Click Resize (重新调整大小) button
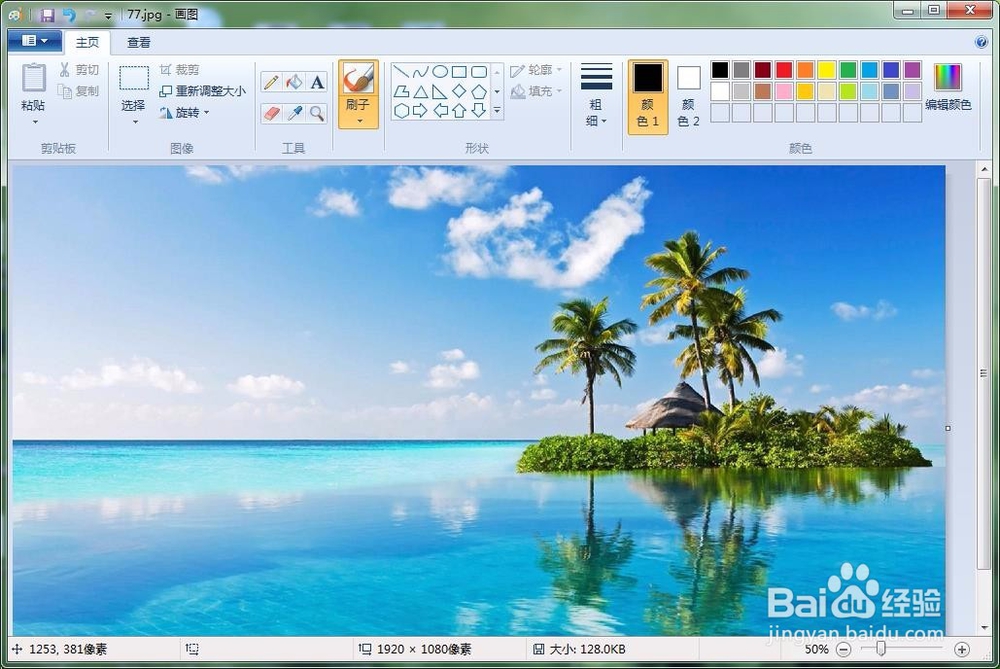Image resolution: width=1000 pixels, height=669 pixels. (202, 91)
